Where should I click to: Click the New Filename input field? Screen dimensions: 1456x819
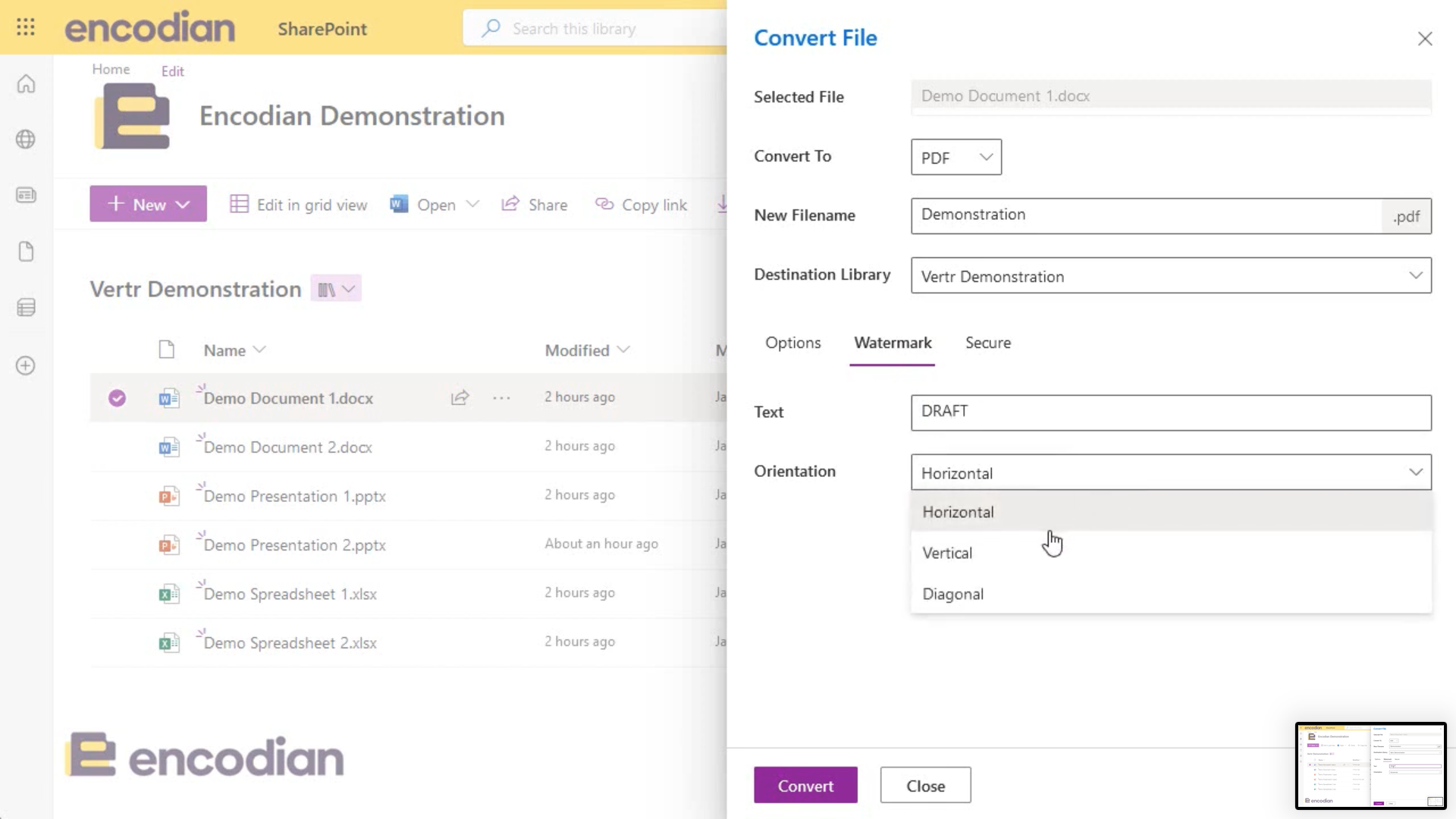tap(1146, 215)
